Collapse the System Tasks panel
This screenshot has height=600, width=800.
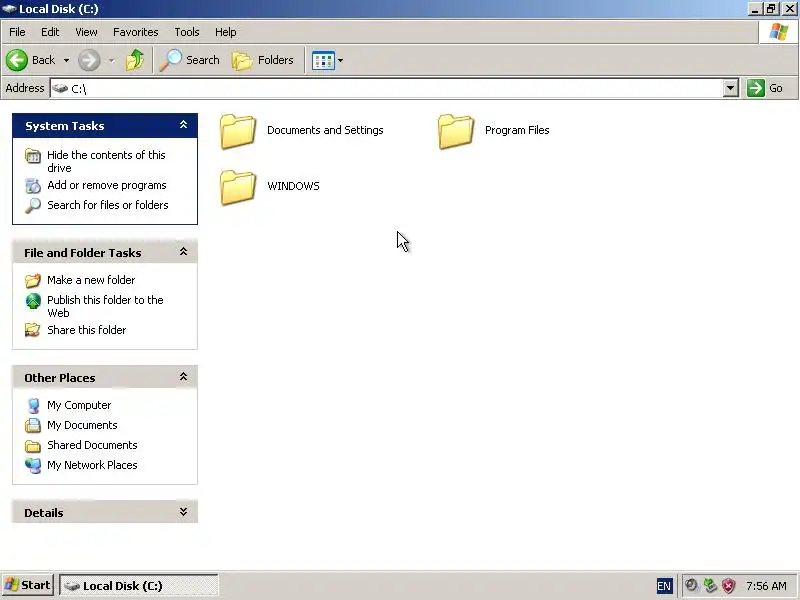click(x=183, y=125)
